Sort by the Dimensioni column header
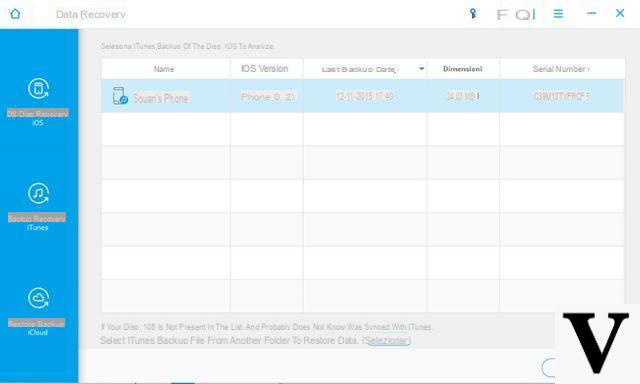This screenshot has height=384, width=640. 462,69
